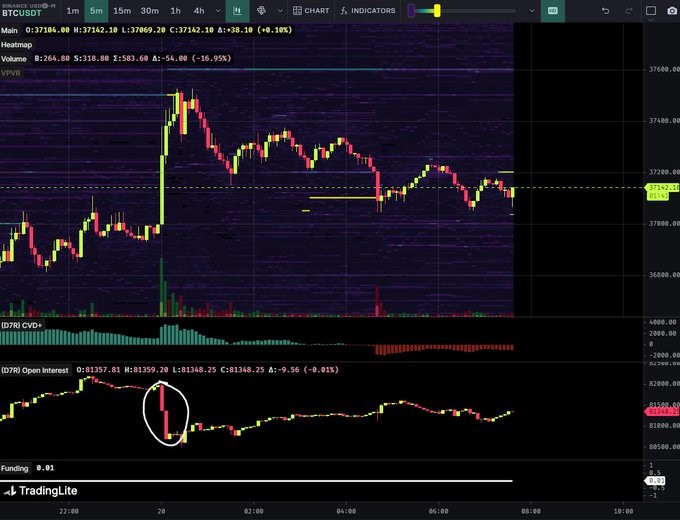Open the TradingLite logo link
This screenshot has width=680, height=520.
(x=41, y=491)
